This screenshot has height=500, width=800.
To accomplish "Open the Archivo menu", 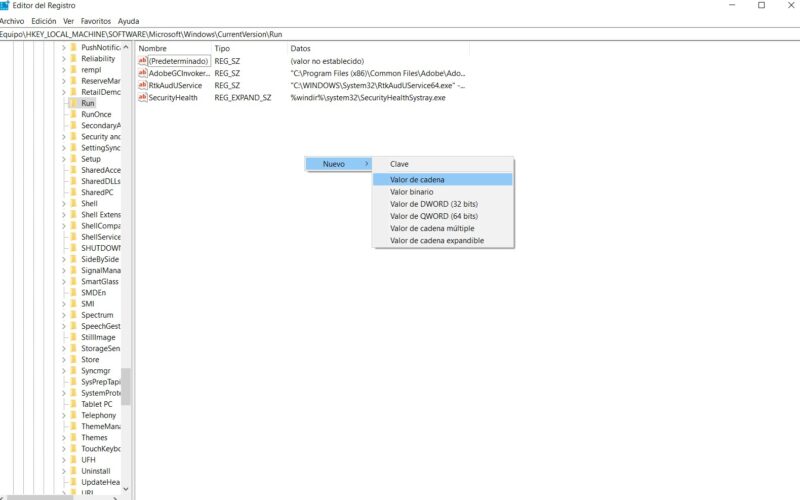I will 12,21.
